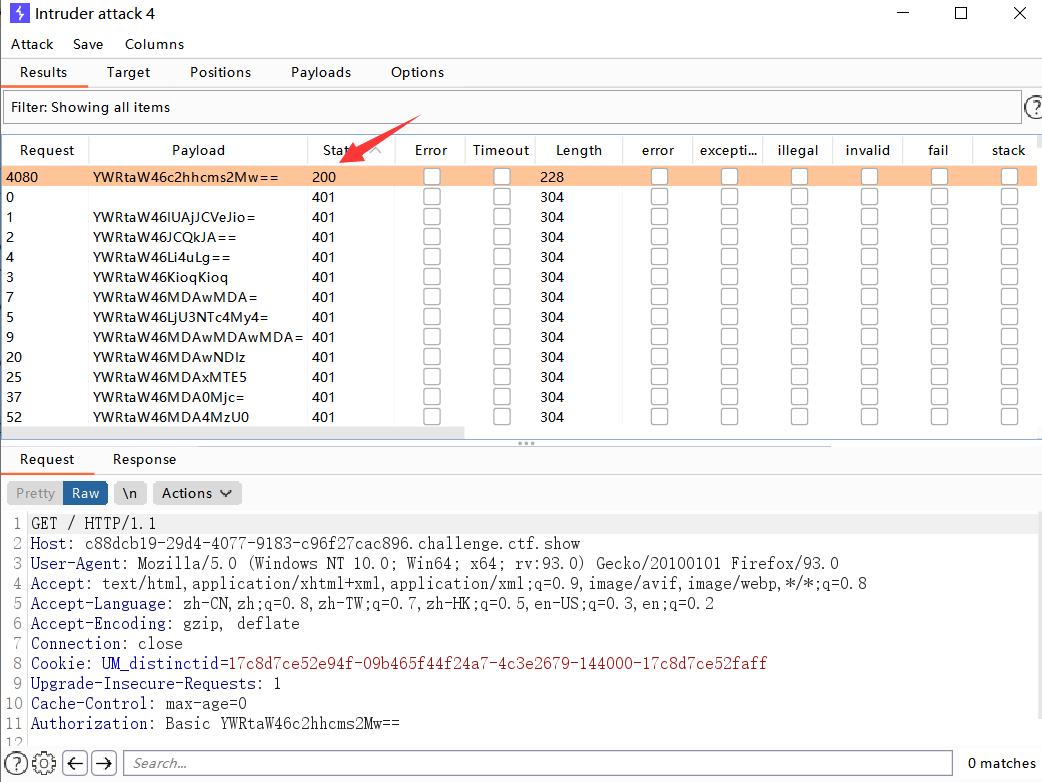This screenshot has height=782, width=1042.
Task: Open the Save menu
Action: 88,44
